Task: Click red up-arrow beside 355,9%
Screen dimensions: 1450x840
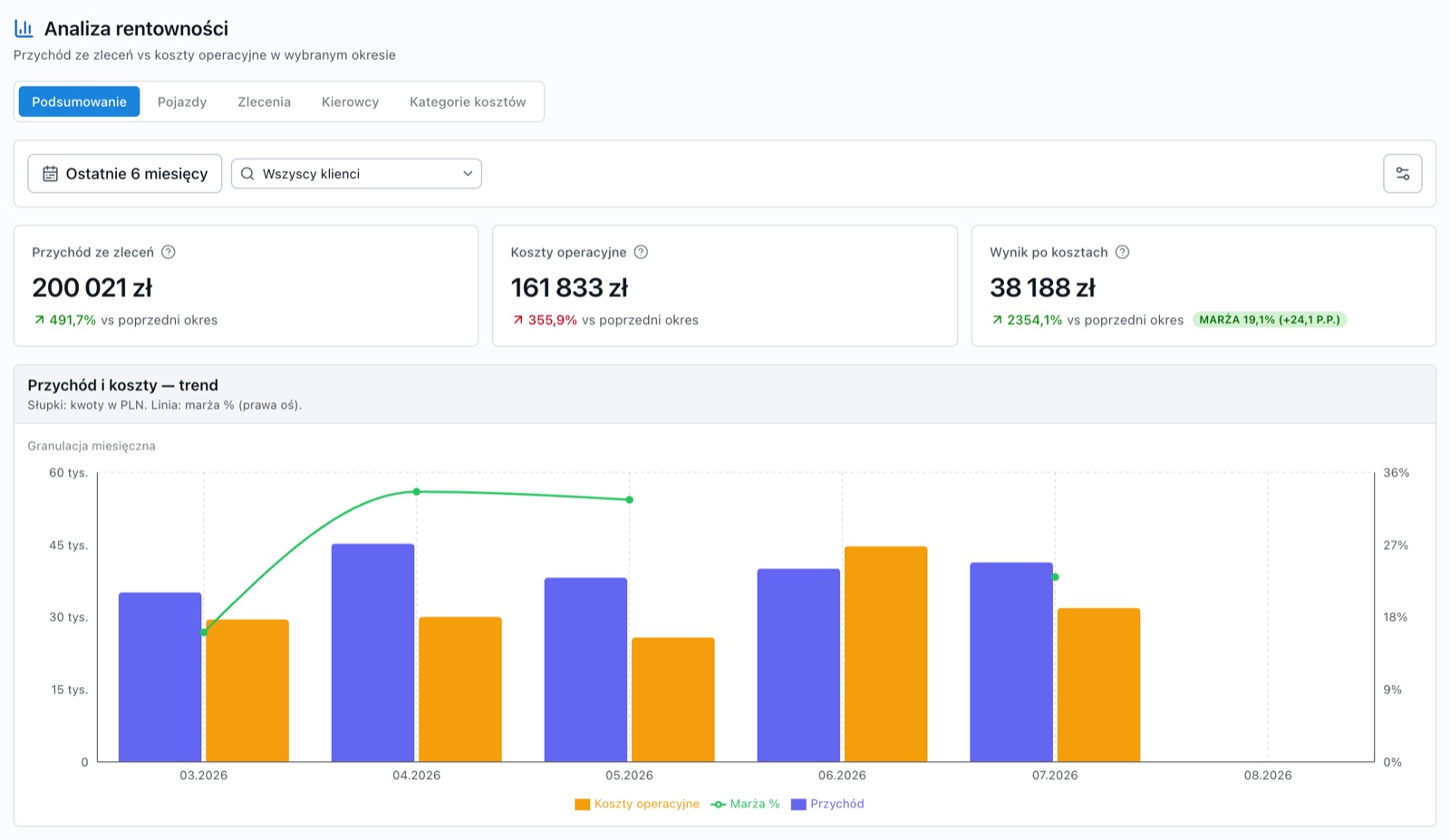Action: pyautogui.click(x=517, y=320)
